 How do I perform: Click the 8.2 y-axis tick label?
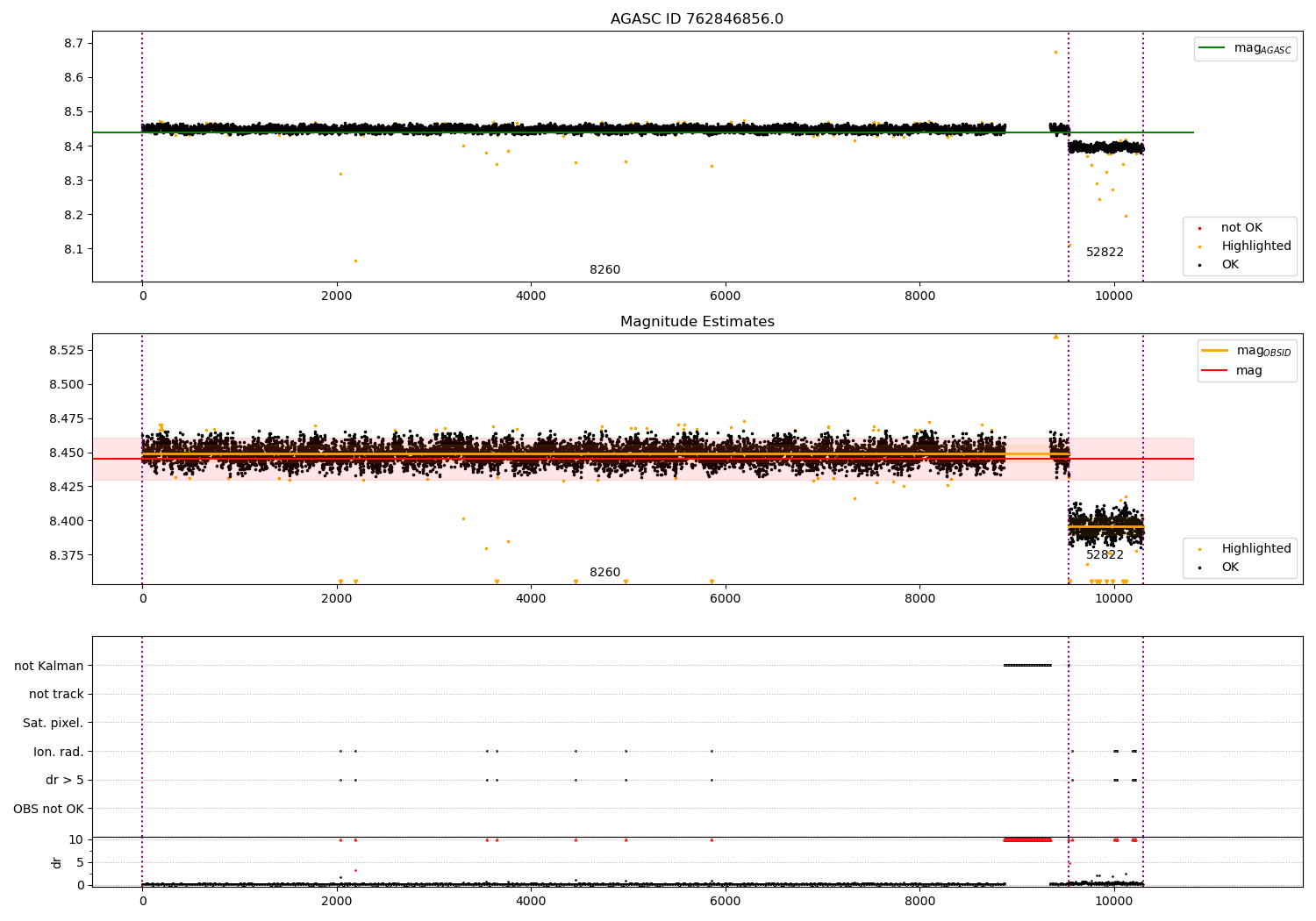(74, 215)
